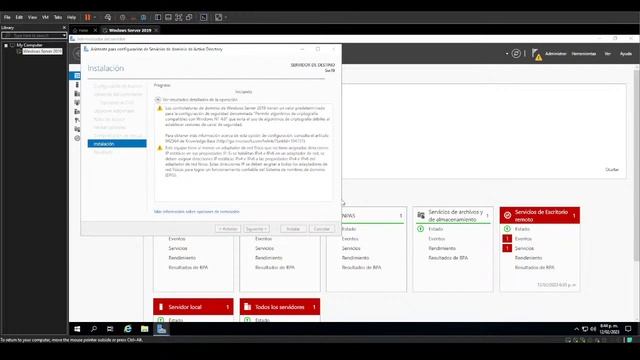This screenshot has height=360, width=640.
Task: Open the Servidor local tile header
Action: 193,307
